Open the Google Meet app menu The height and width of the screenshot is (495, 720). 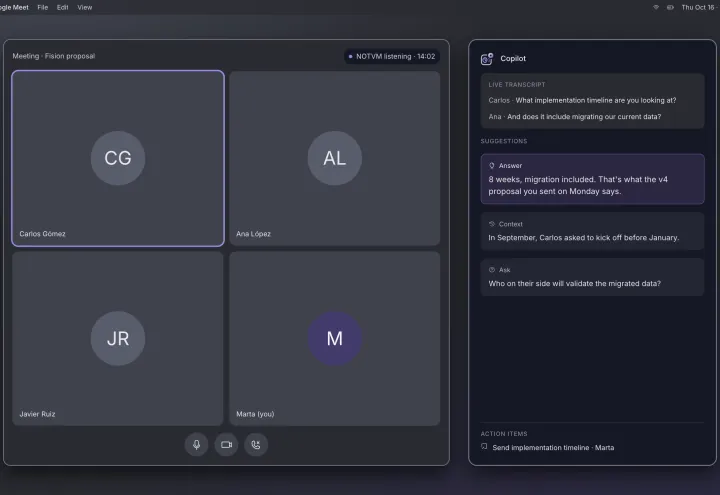point(14,7)
